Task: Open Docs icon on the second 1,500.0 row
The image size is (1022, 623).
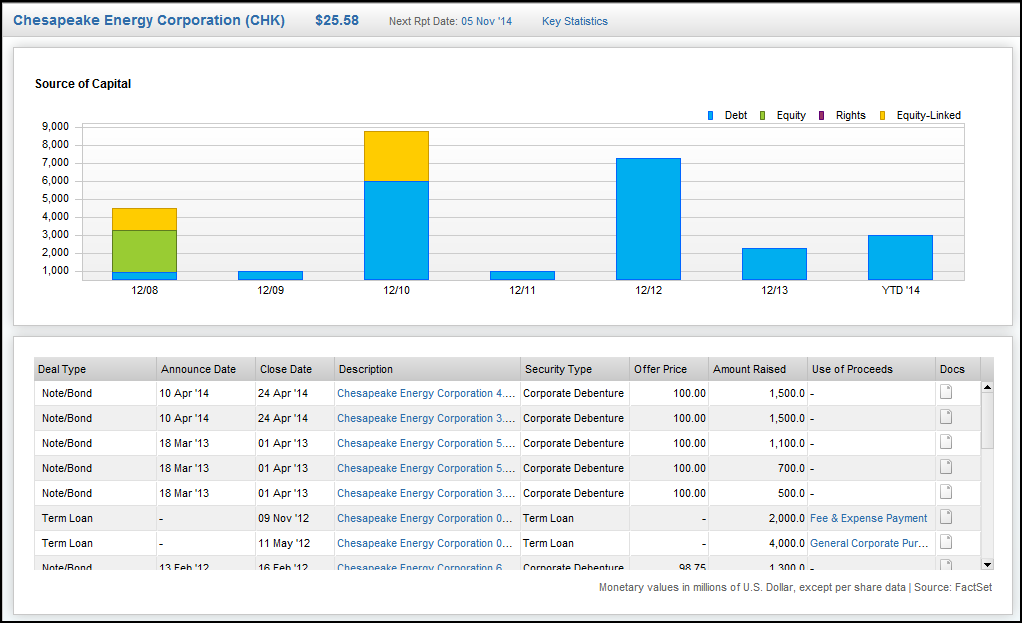Action: coord(945,418)
